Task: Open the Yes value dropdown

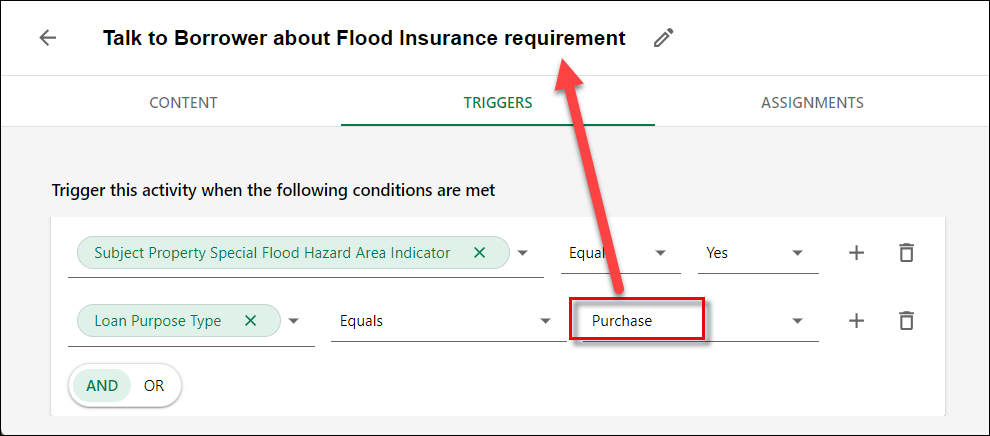Action: (x=758, y=254)
